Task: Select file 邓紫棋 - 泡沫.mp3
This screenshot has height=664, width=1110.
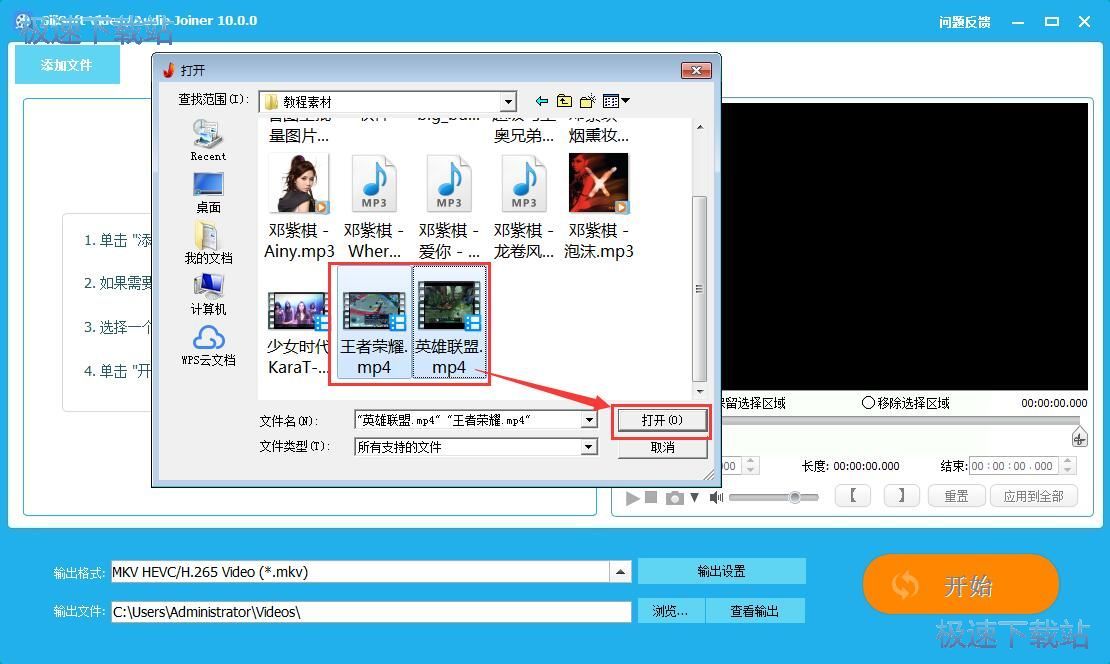Action: pos(599,207)
